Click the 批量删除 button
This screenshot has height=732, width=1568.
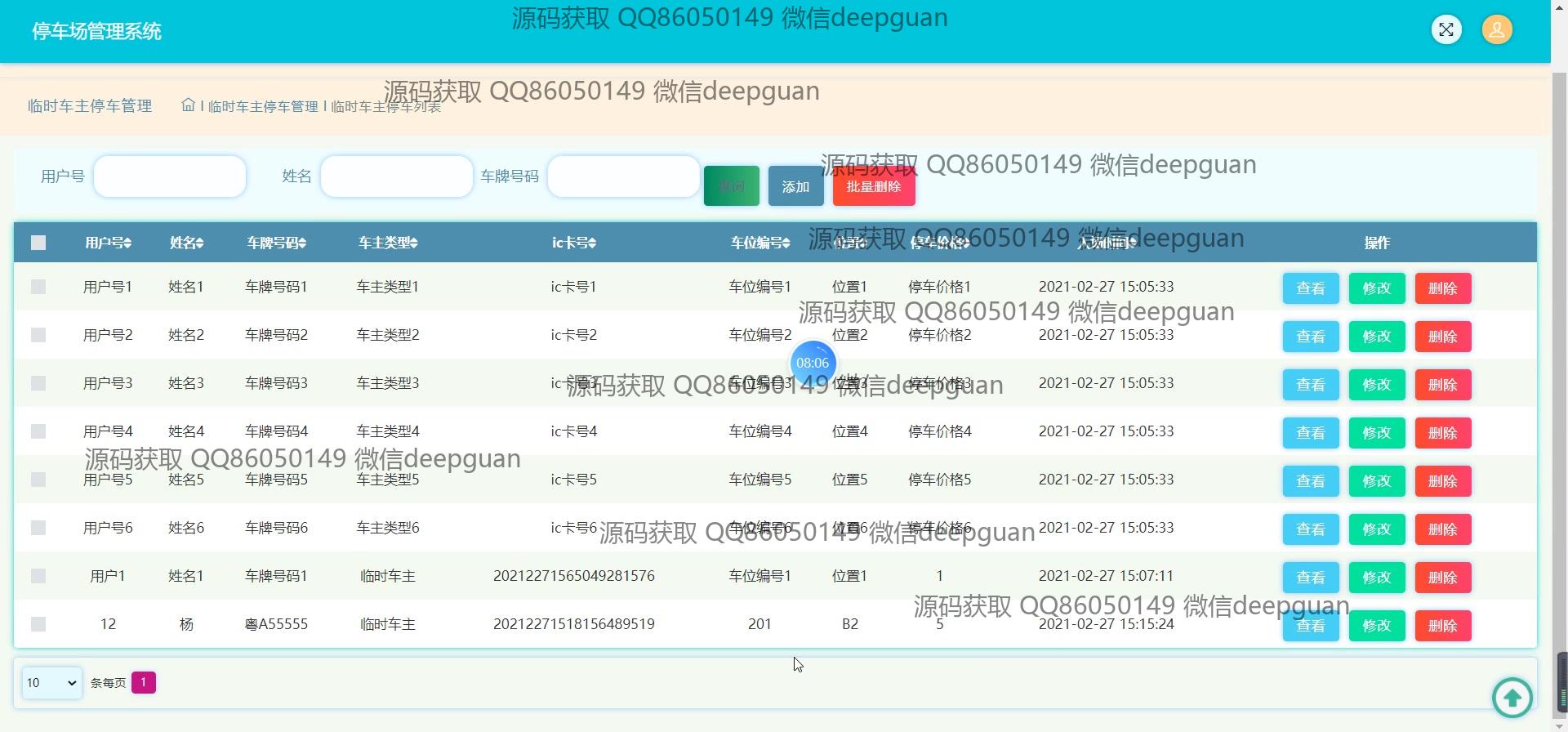873,187
